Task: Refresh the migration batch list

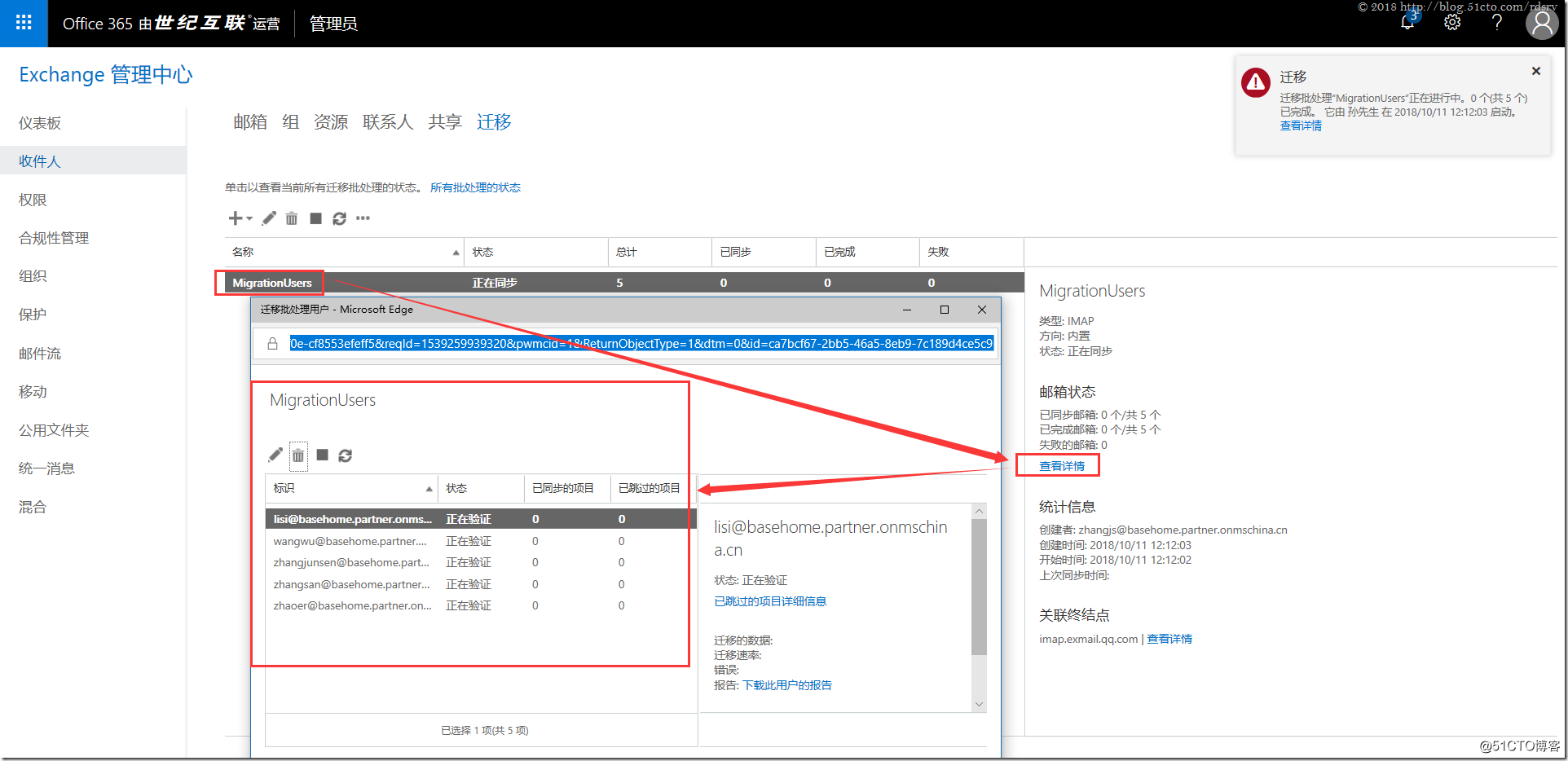Action: coord(339,218)
